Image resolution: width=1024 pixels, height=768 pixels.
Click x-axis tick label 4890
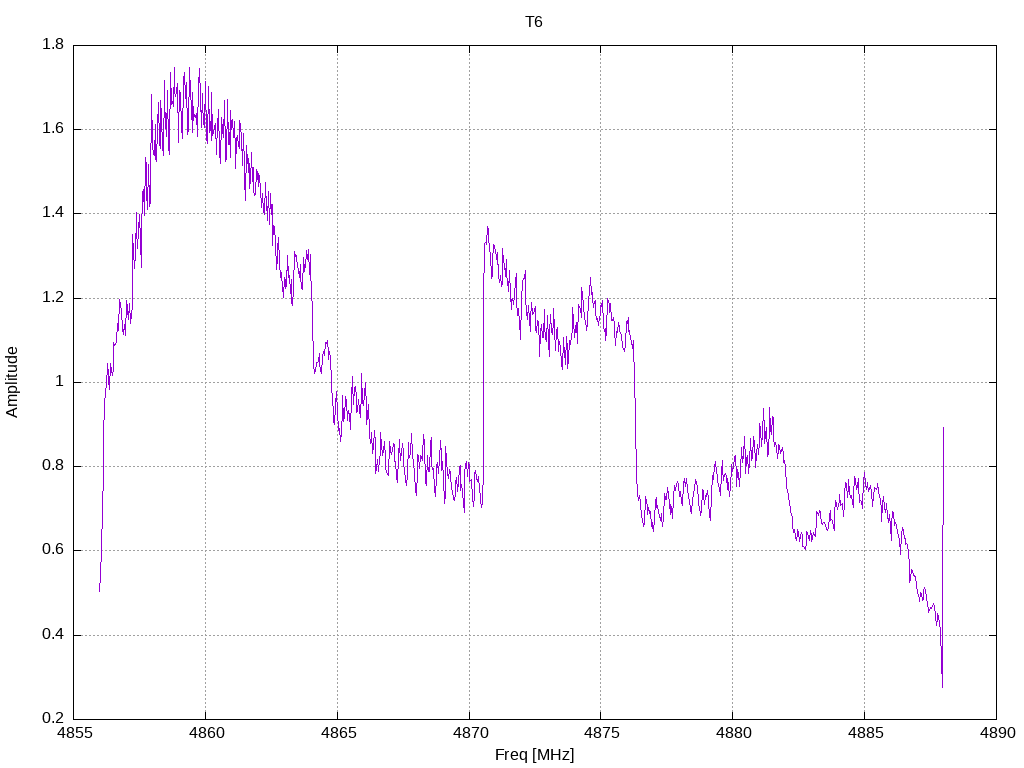997,733
